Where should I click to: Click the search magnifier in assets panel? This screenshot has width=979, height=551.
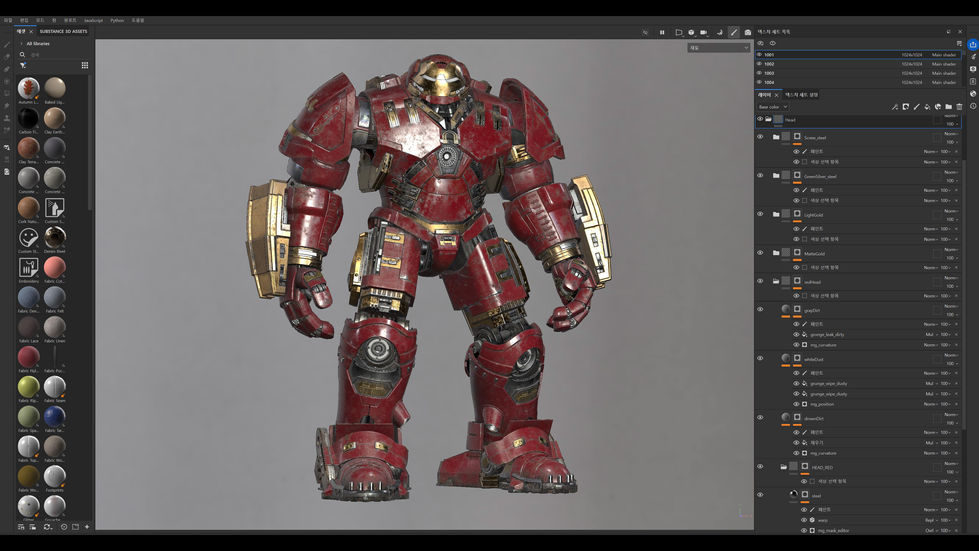coord(22,54)
